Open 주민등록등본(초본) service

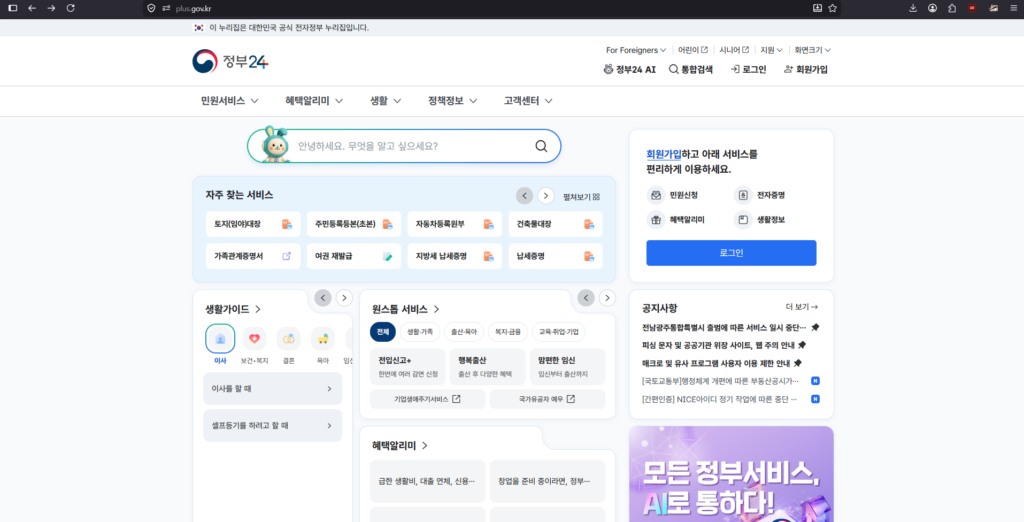(x=353, y=224)
